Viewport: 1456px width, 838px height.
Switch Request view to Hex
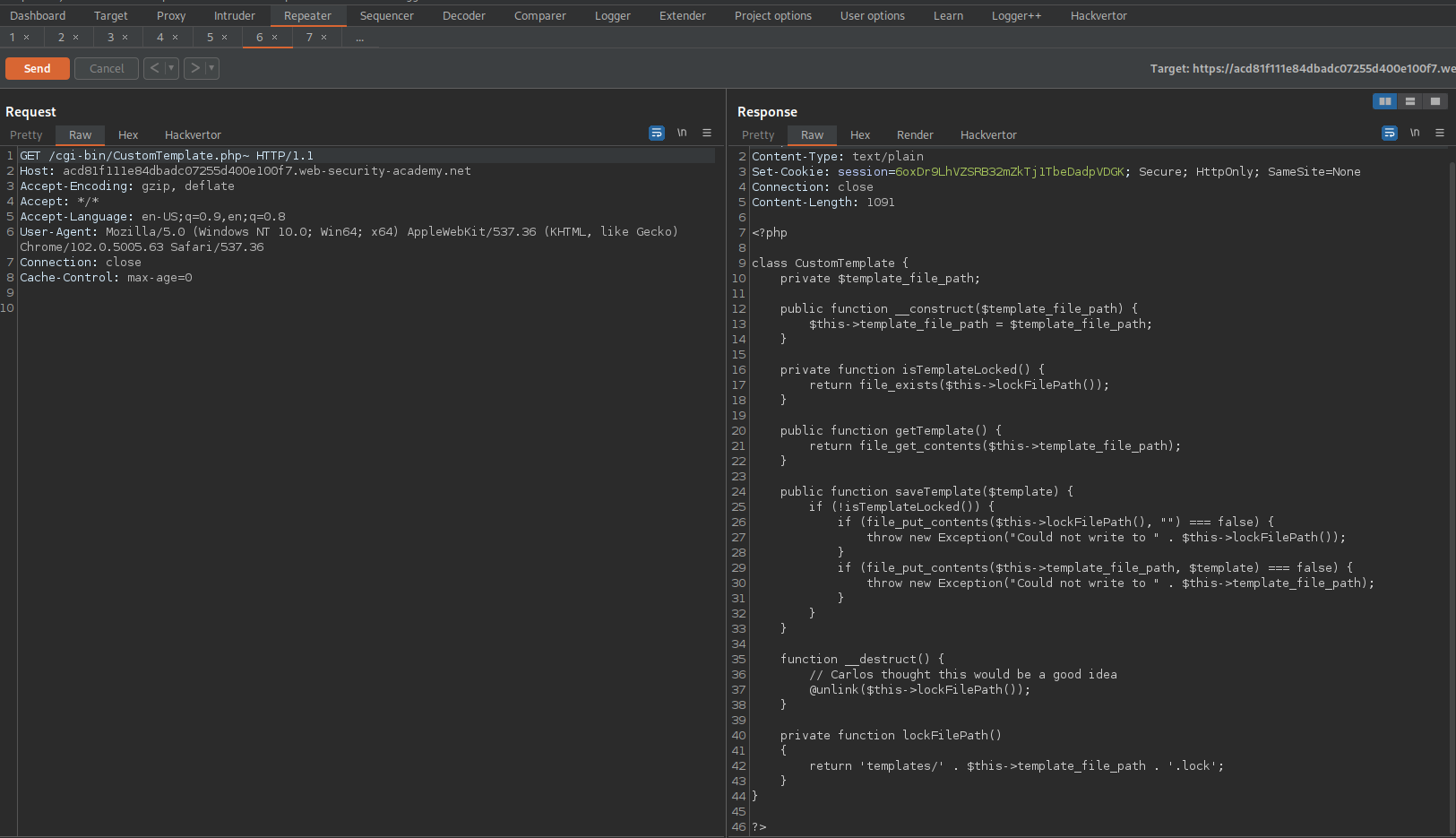click(x=128, y=135)
